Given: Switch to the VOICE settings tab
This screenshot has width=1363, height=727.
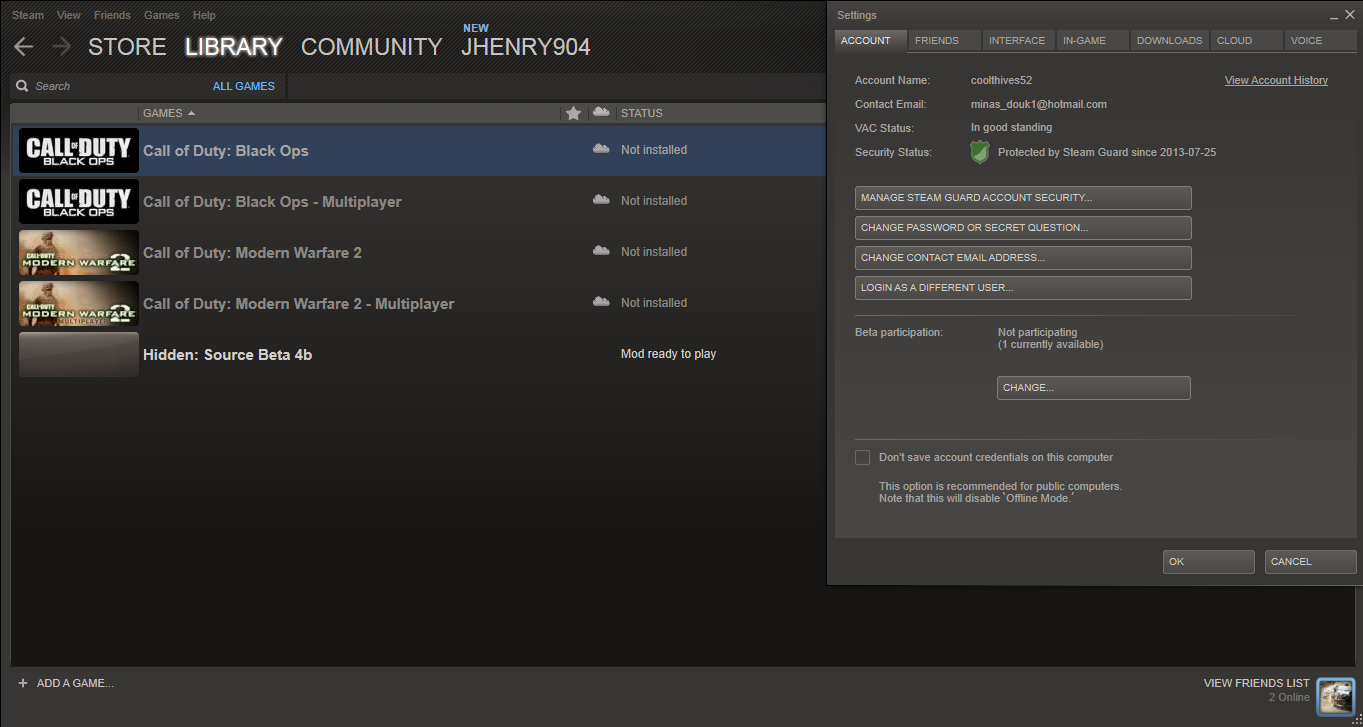Looking at the screenshot, I should (x=1321, y=40).
